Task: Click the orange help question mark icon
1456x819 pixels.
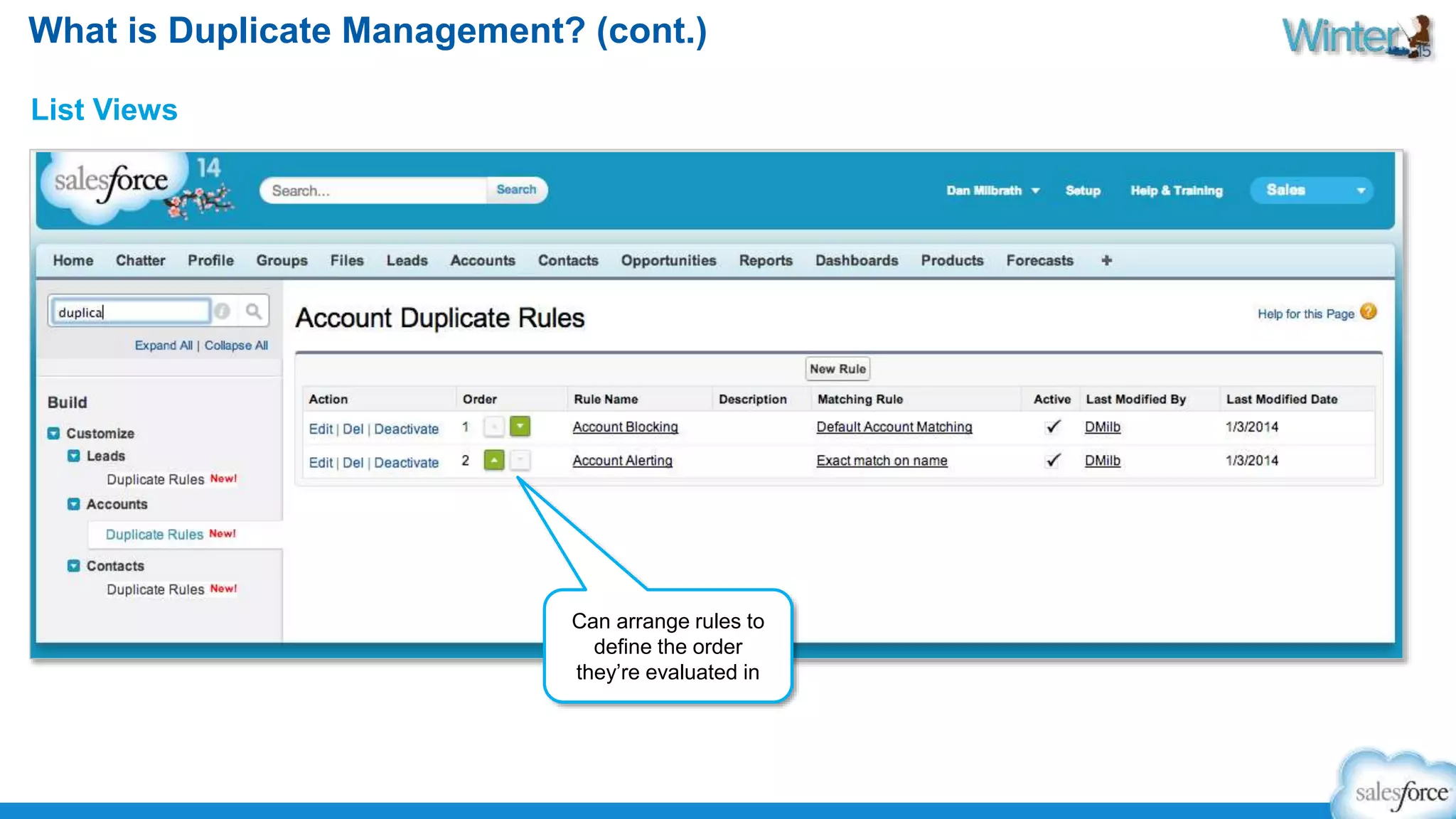Action: [1369, 312]
